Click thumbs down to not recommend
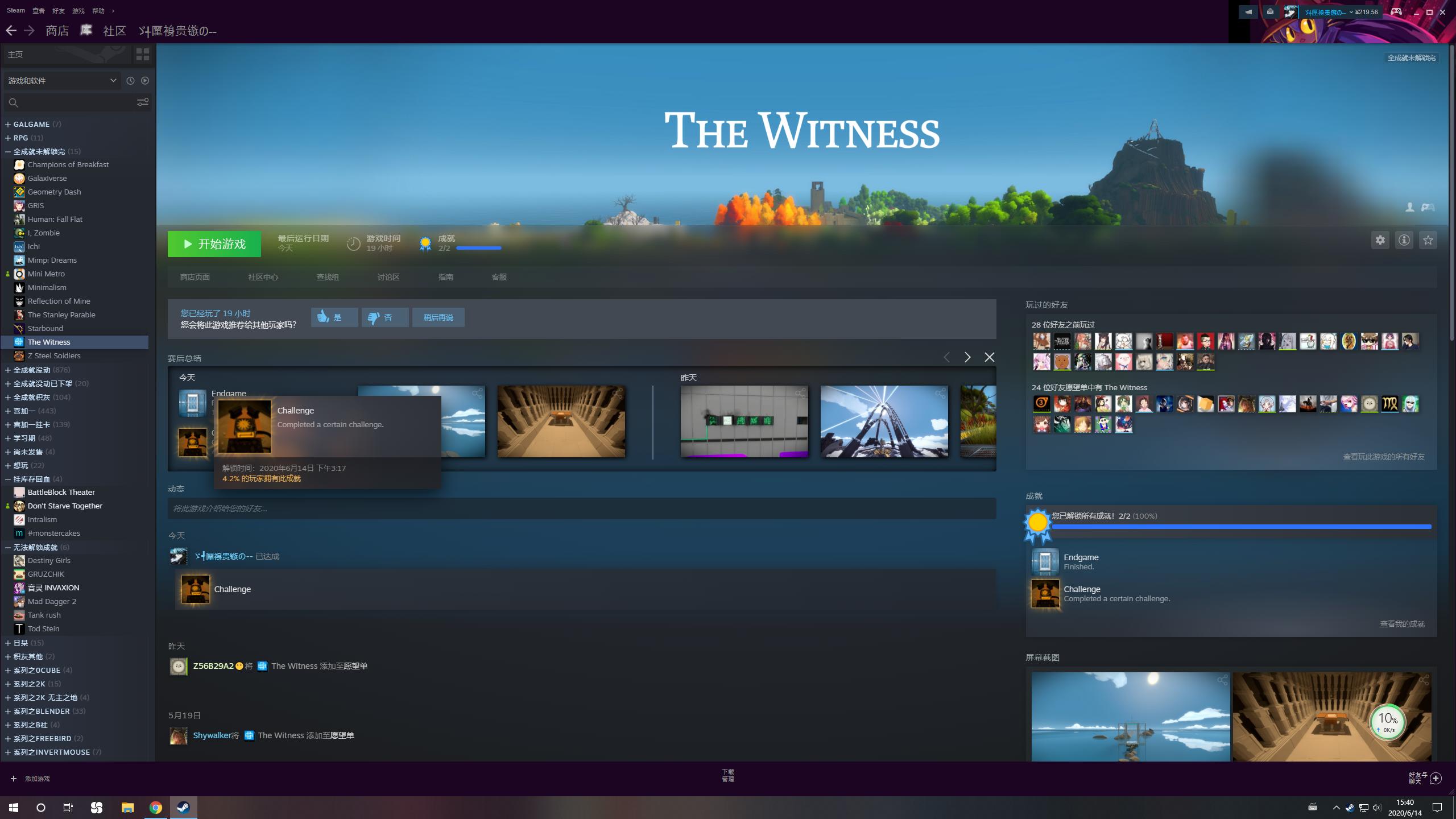Image resolution: width=1456 pixels, height=819 pixels. click(385, 317)
